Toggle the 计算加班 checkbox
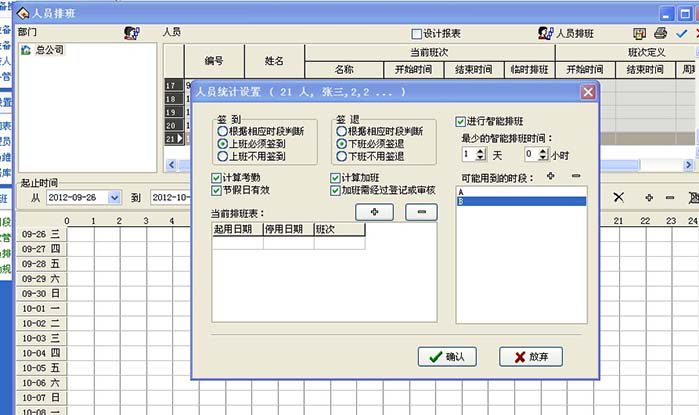This screenshot has width=699, height=415. (335, 178)
